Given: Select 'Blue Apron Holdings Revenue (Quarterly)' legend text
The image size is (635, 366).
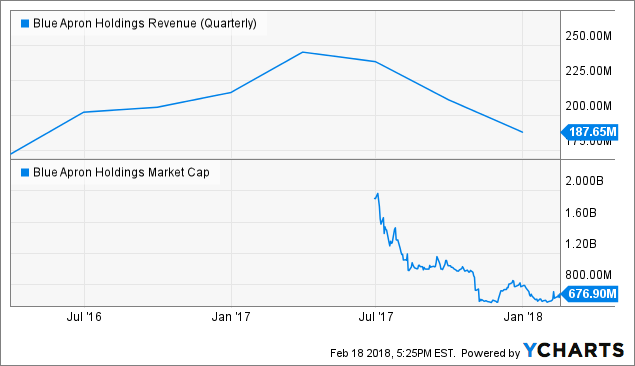Looking at the screenshot, I should 145,23.
